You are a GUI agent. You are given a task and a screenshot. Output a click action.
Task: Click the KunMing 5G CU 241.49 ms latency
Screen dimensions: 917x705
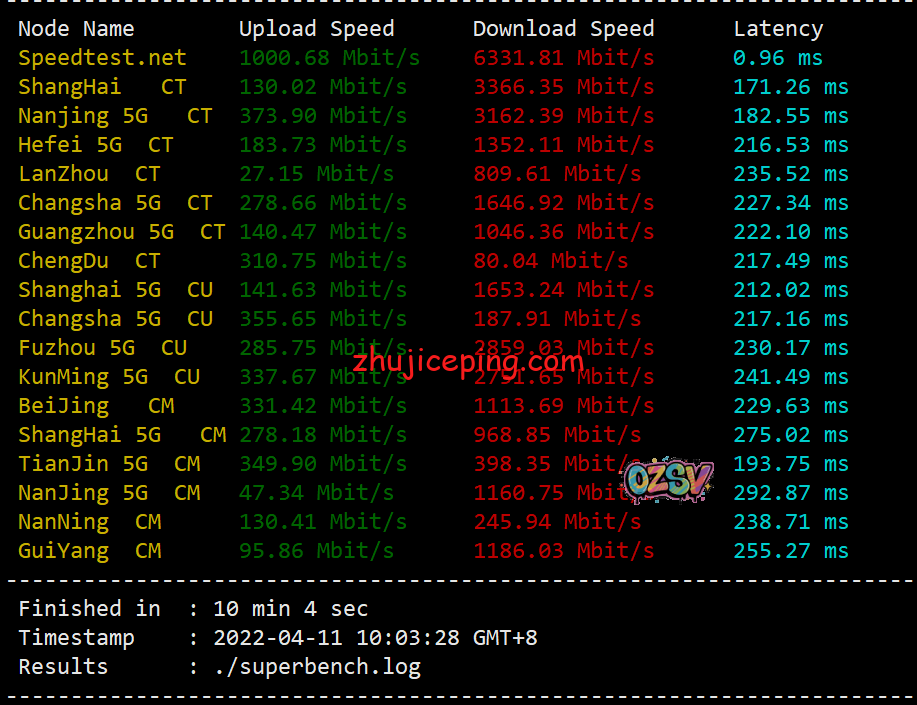(x=791, y=377)
